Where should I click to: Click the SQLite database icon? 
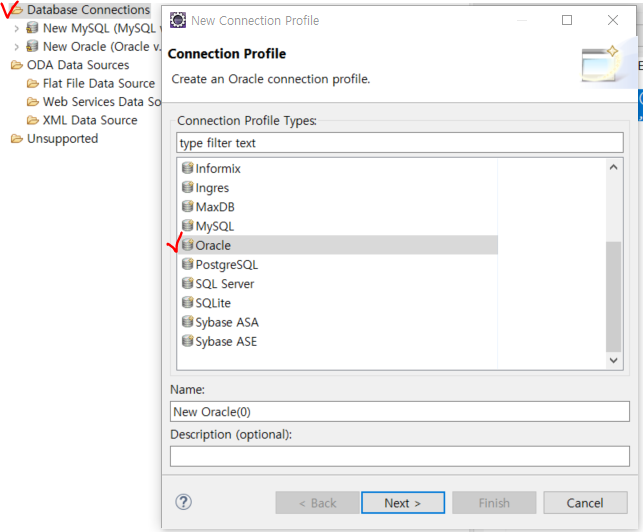[187, 303]
